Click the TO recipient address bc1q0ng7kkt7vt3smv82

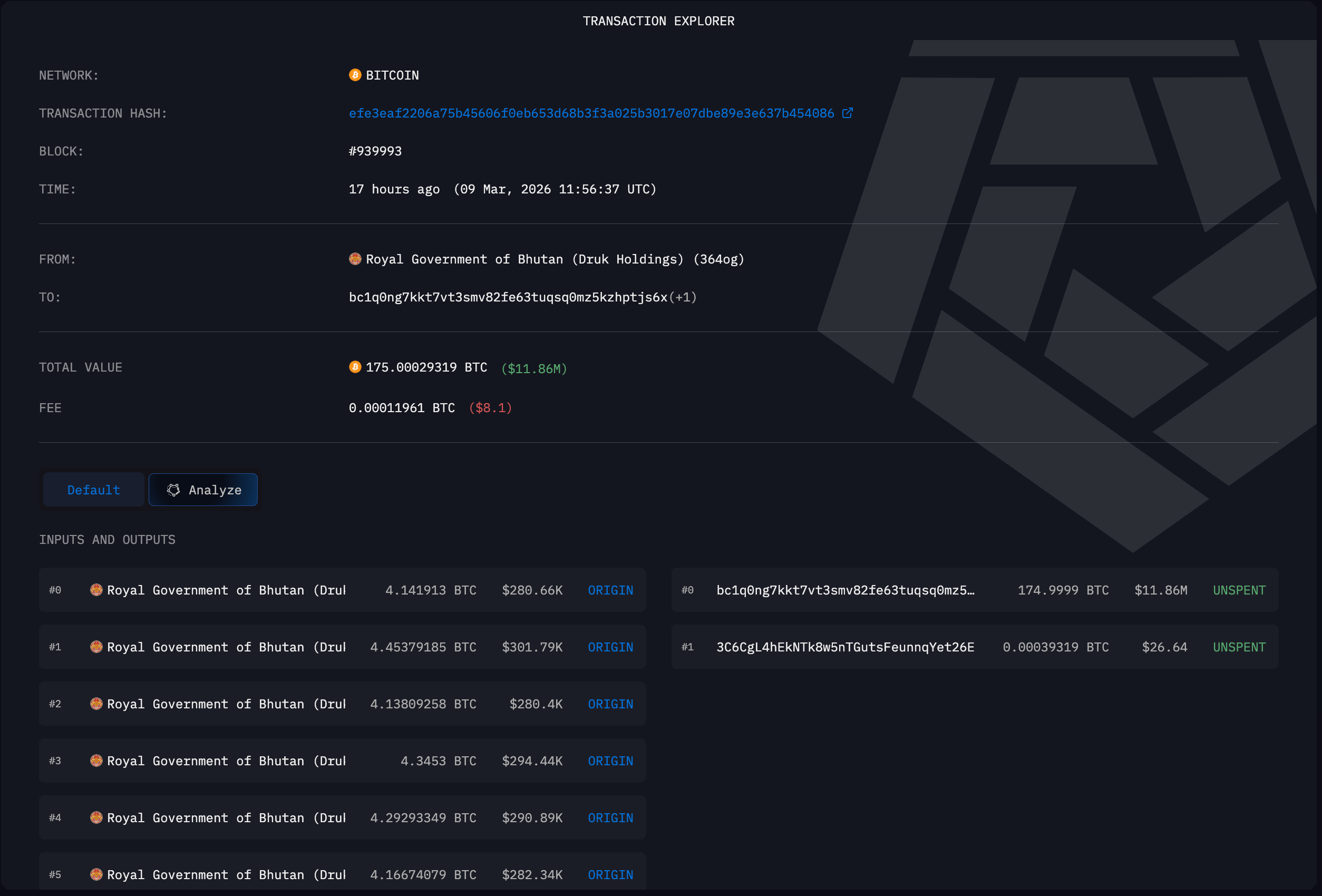508,297
